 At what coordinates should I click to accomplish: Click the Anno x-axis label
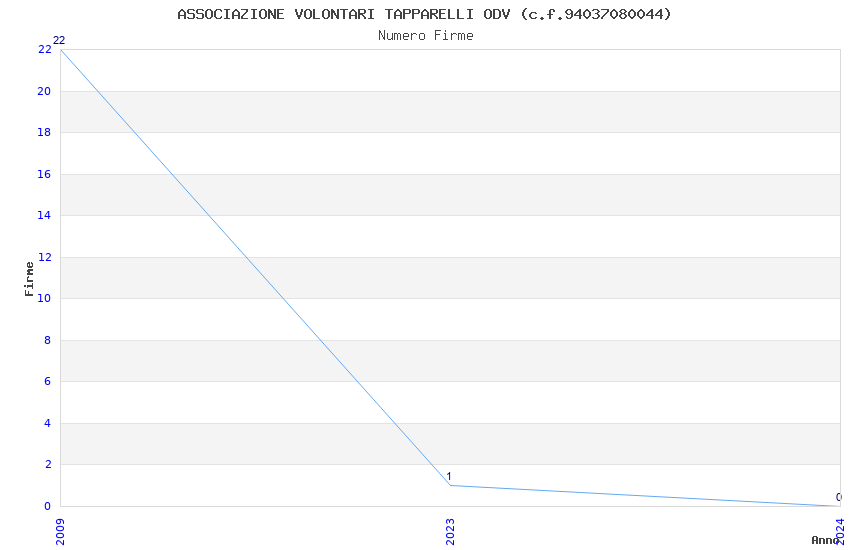point(825,540)
